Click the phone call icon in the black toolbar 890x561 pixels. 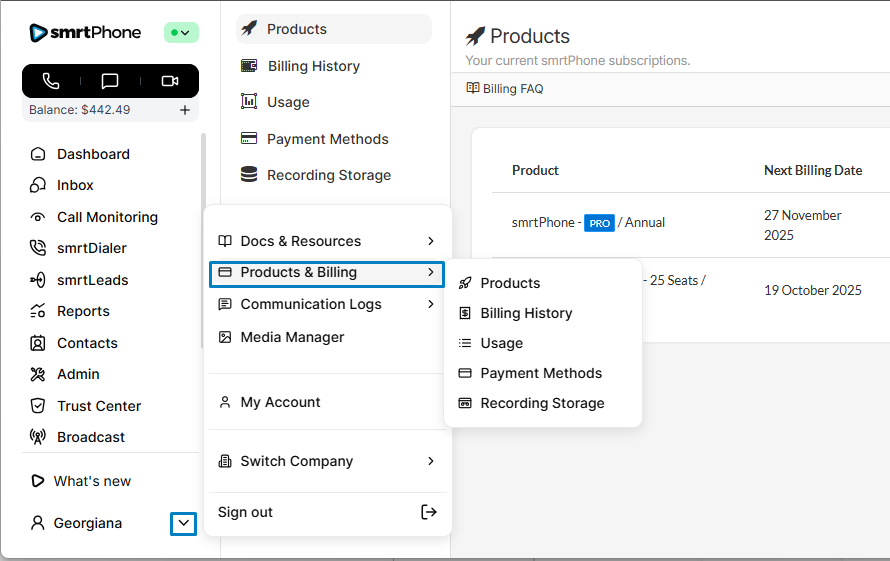51,81
